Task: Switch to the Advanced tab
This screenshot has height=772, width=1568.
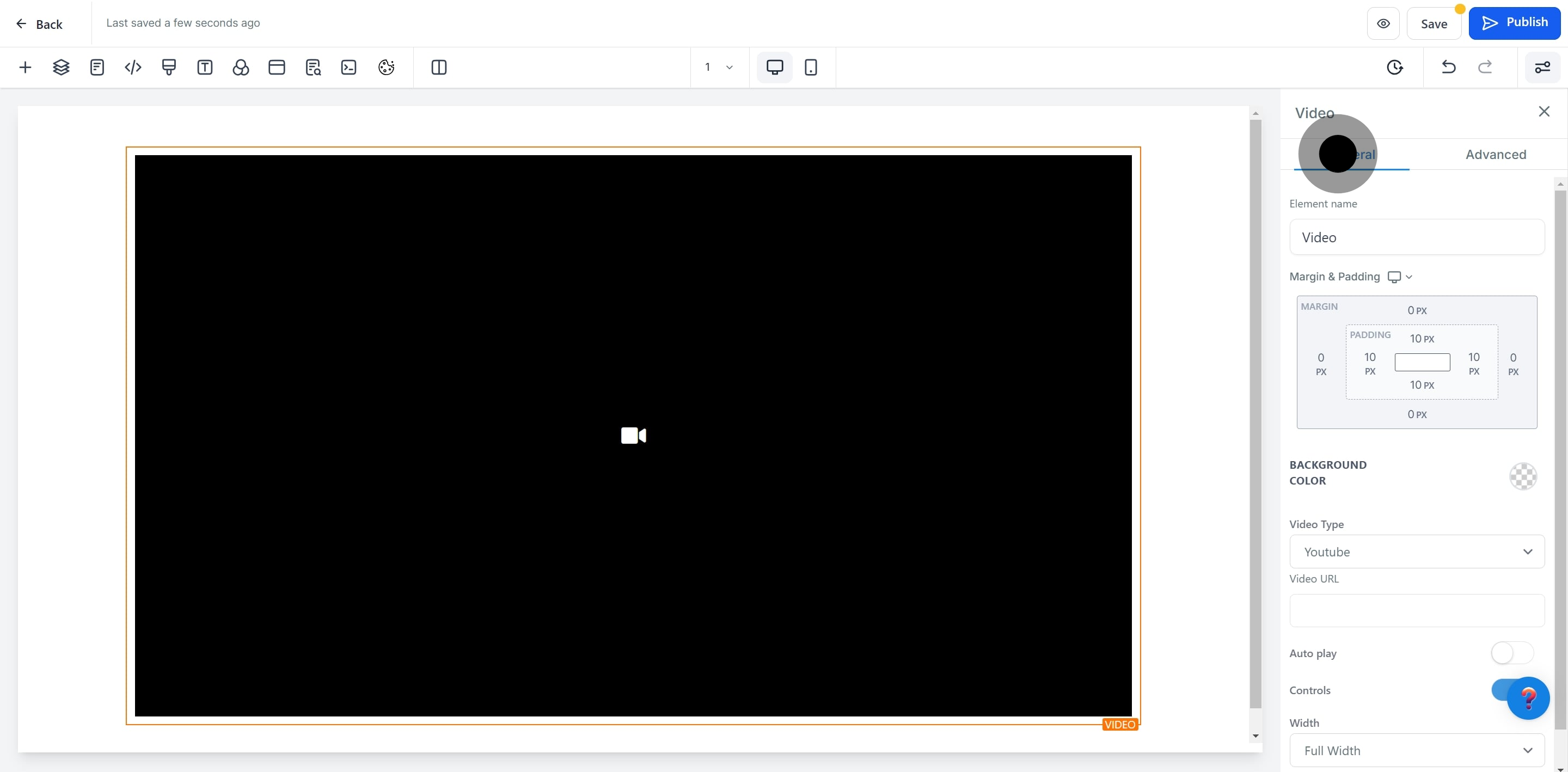Action: pyautogui.click(x=1495, y=155)
